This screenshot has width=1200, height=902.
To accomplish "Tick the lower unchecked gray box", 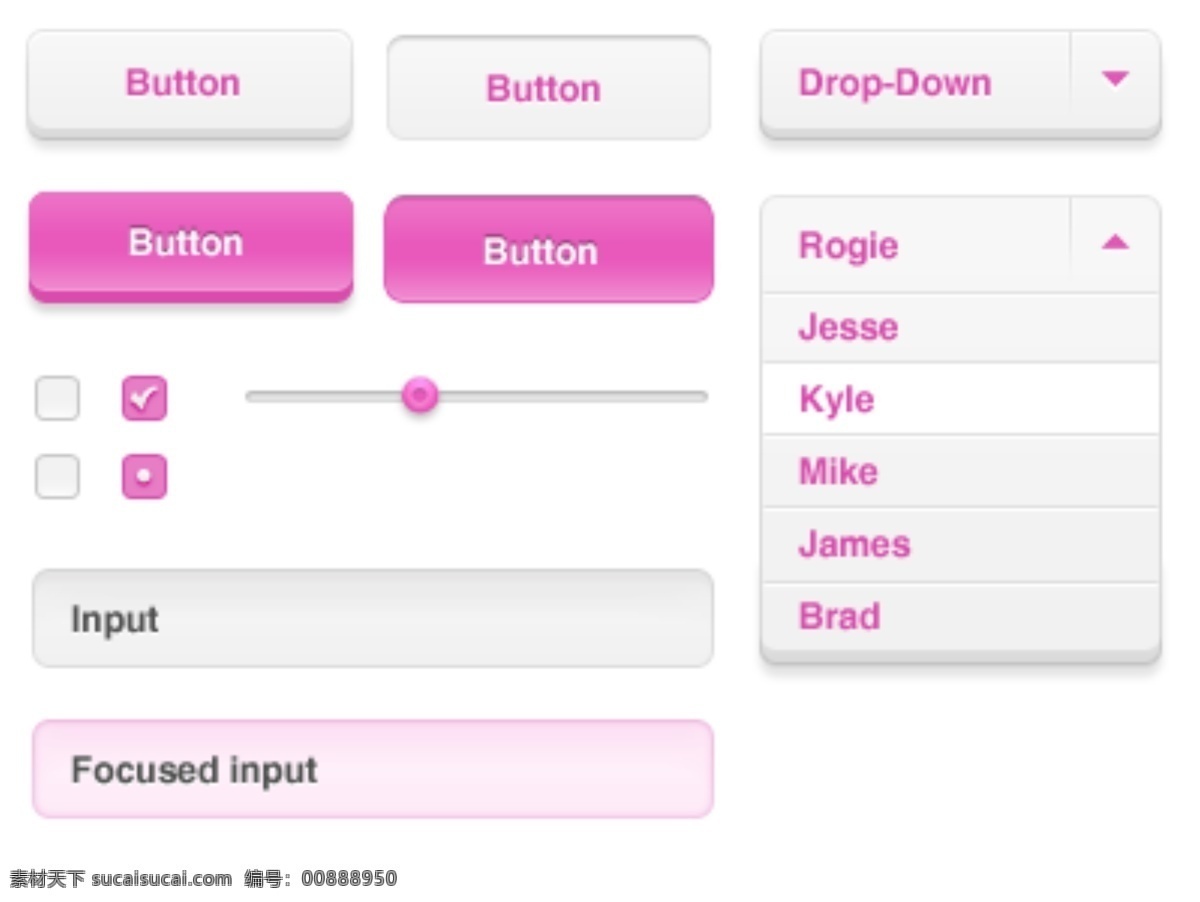I will 57,477.
